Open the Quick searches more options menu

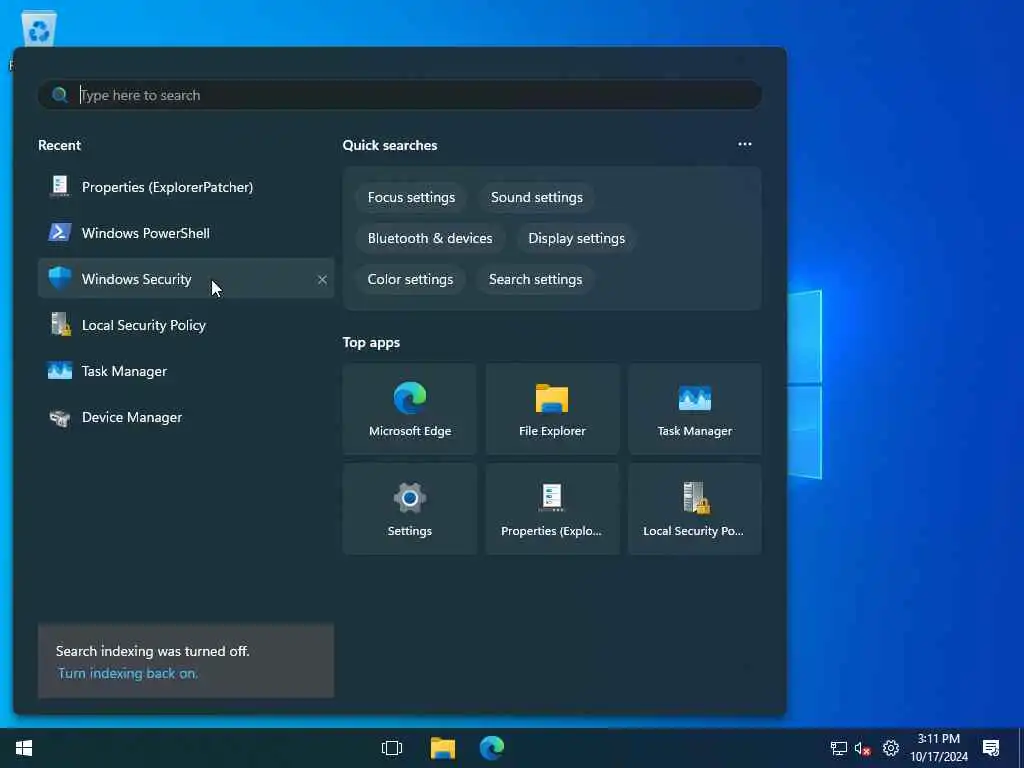point(744,144)
